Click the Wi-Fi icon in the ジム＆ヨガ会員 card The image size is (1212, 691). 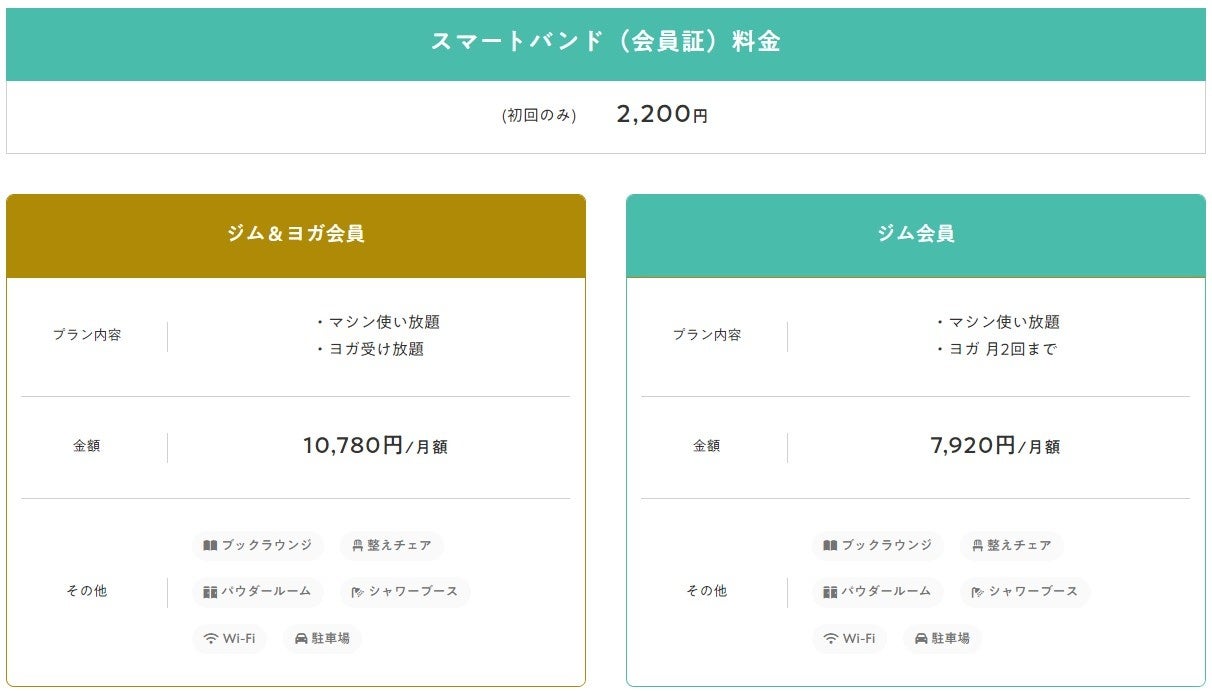(210, 638)
